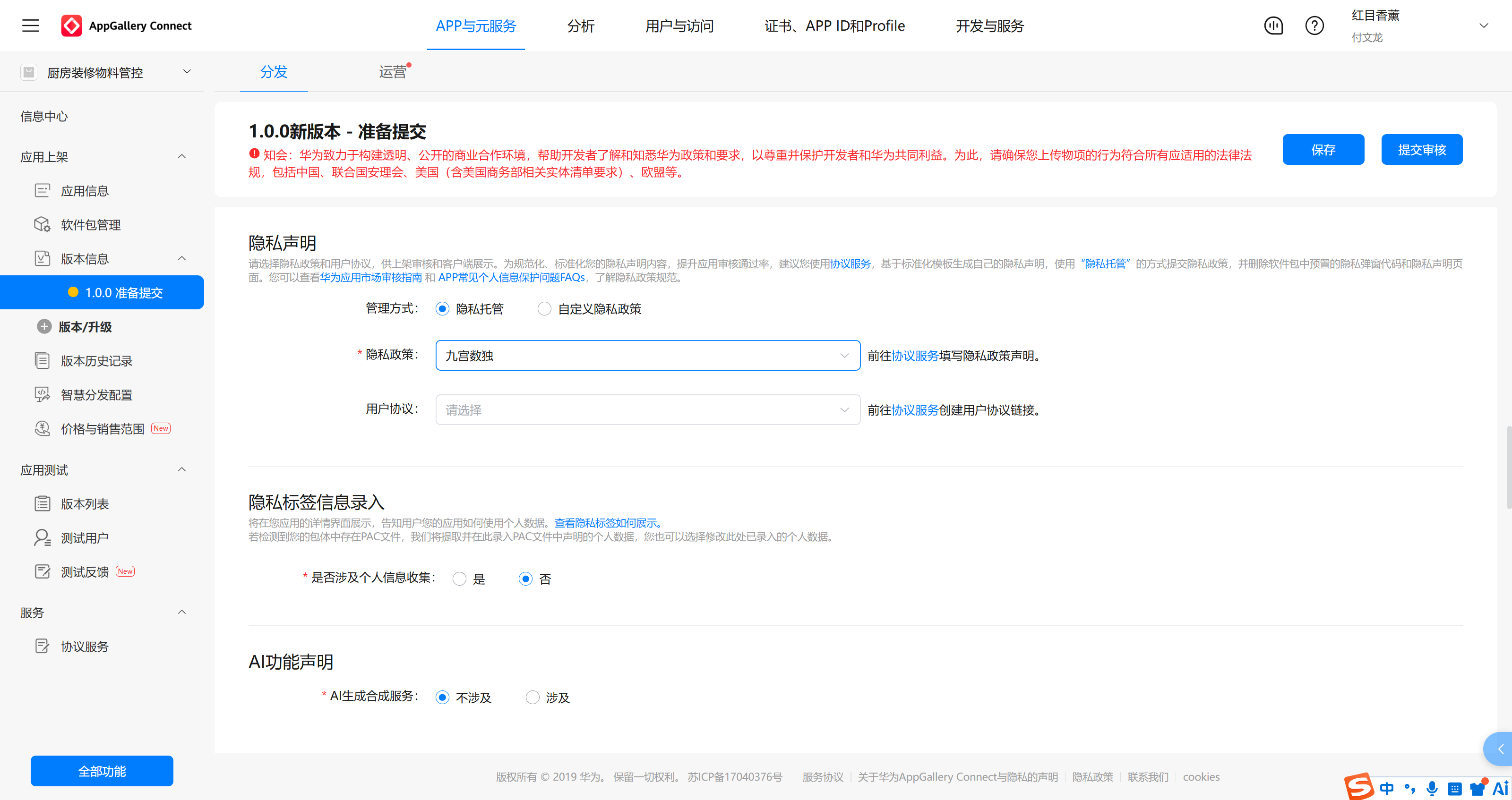Open the 分析 top navigation tab
1512x800 pixels.
coord(581,26)
